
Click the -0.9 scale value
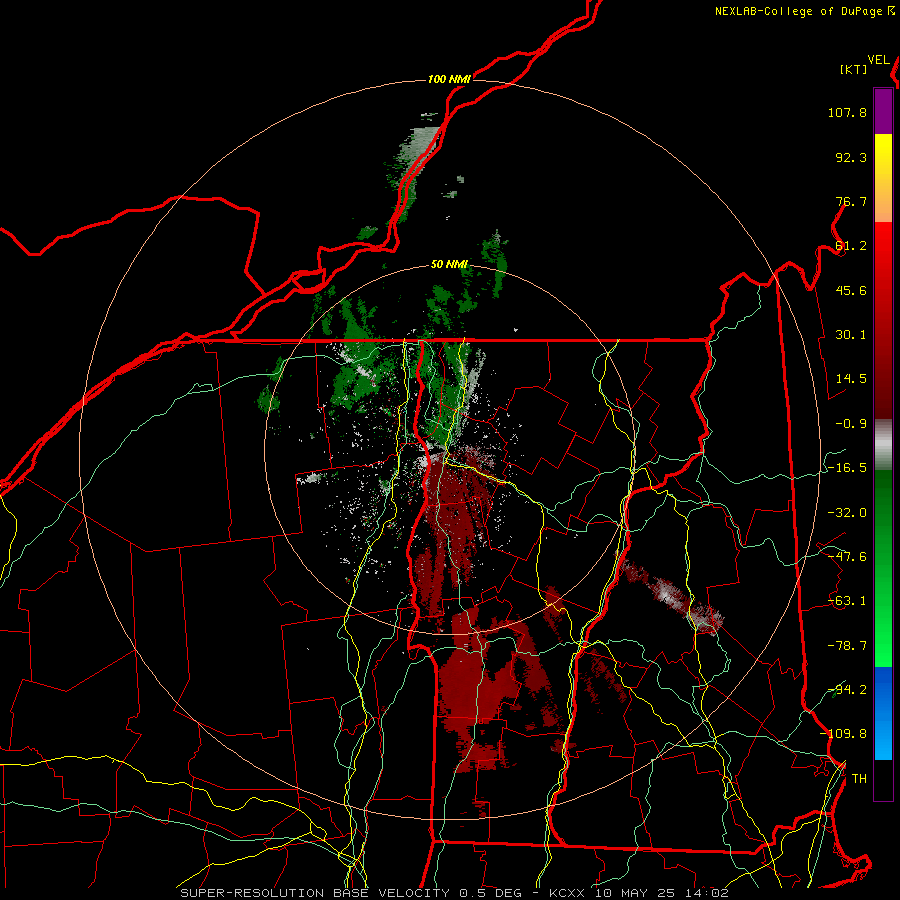pos(851,424)
